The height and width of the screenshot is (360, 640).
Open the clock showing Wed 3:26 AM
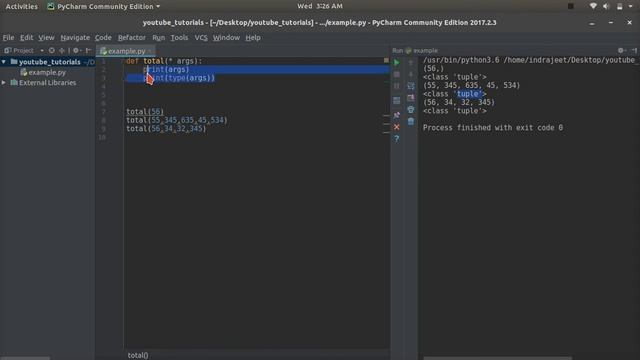[320, 6]
